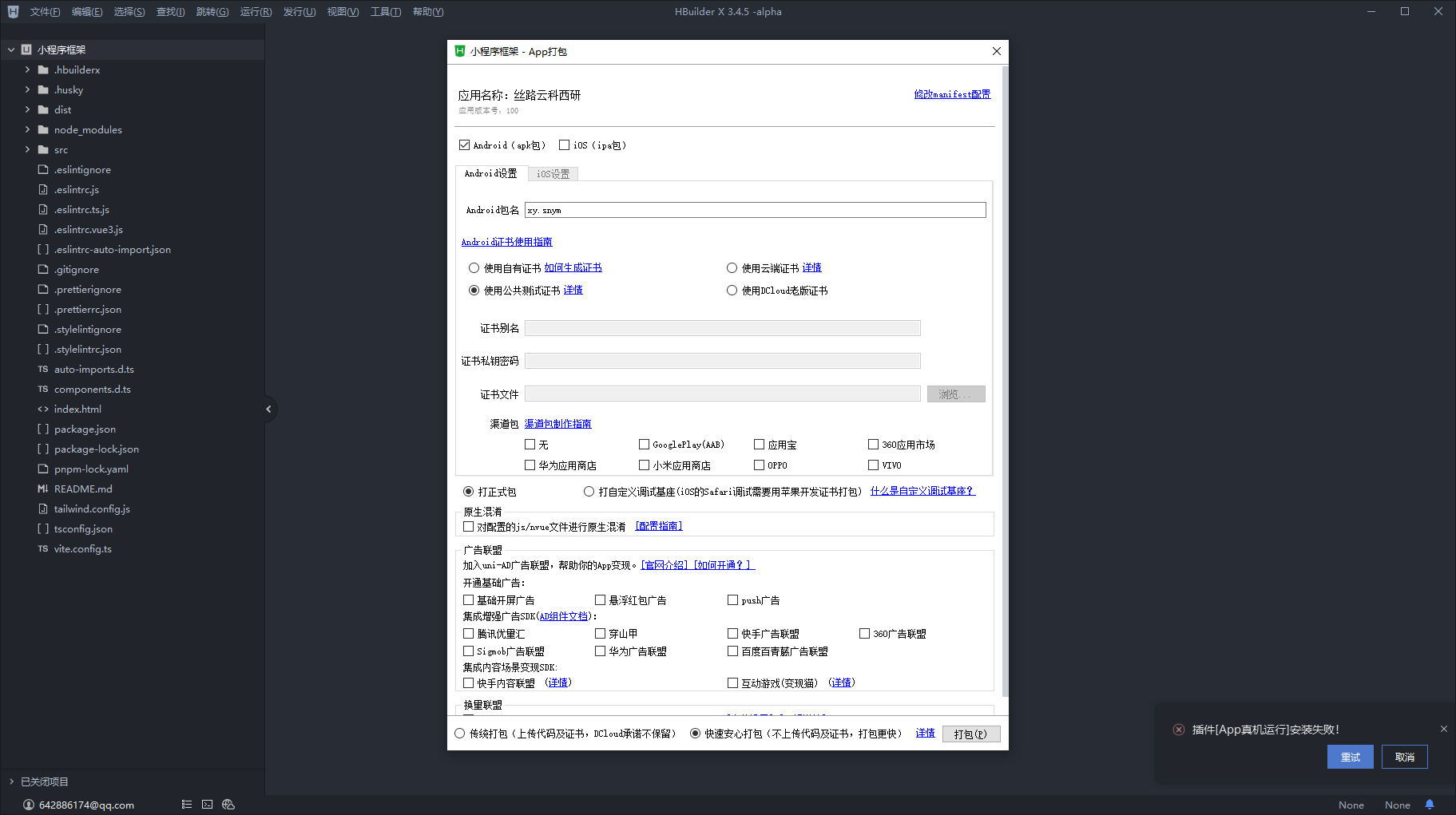Click the .husky folder icon
Viewport: 1456px width, 815px height.
click(x=43, y=90)
